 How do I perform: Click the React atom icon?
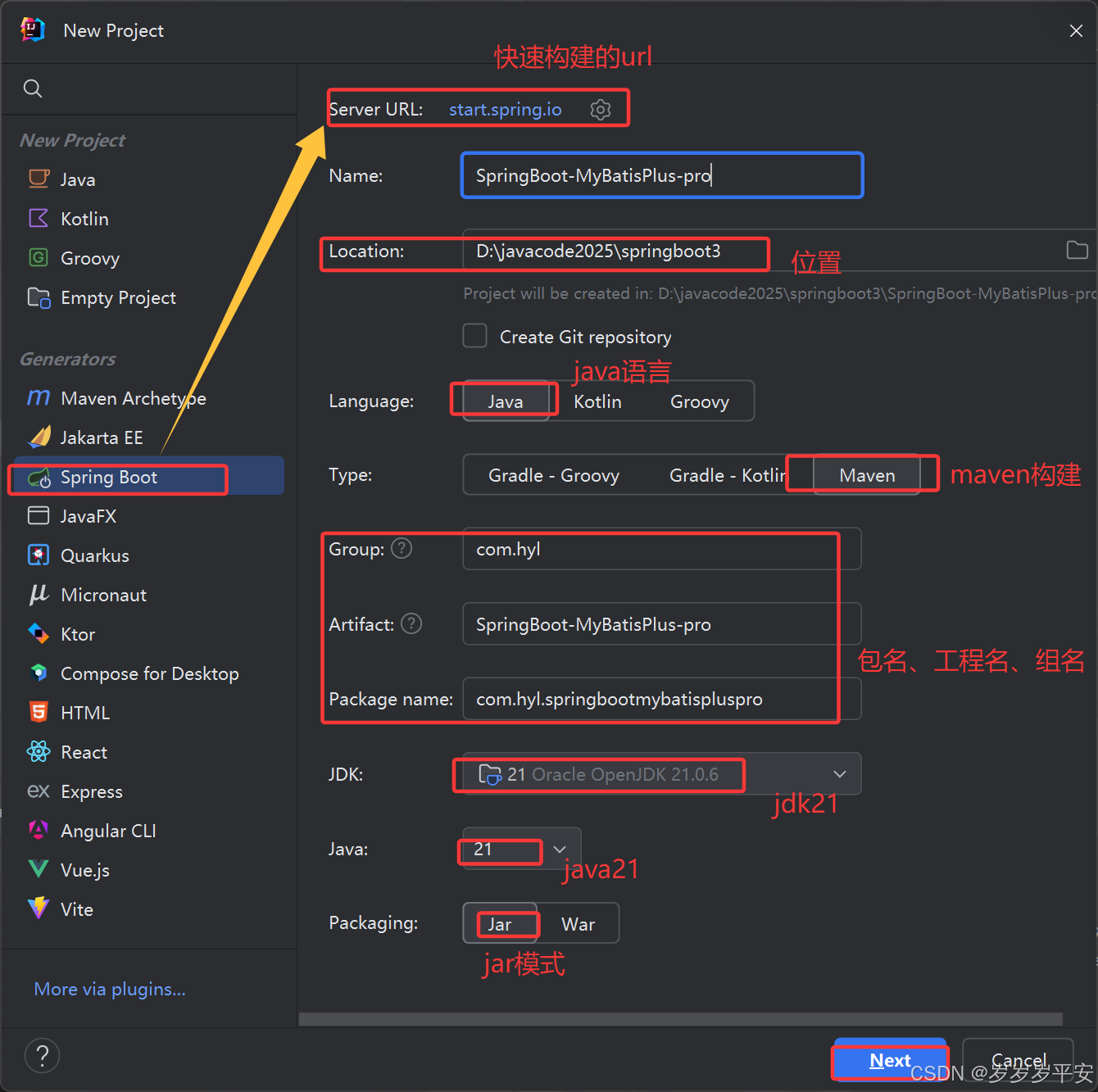click(39, 751)
